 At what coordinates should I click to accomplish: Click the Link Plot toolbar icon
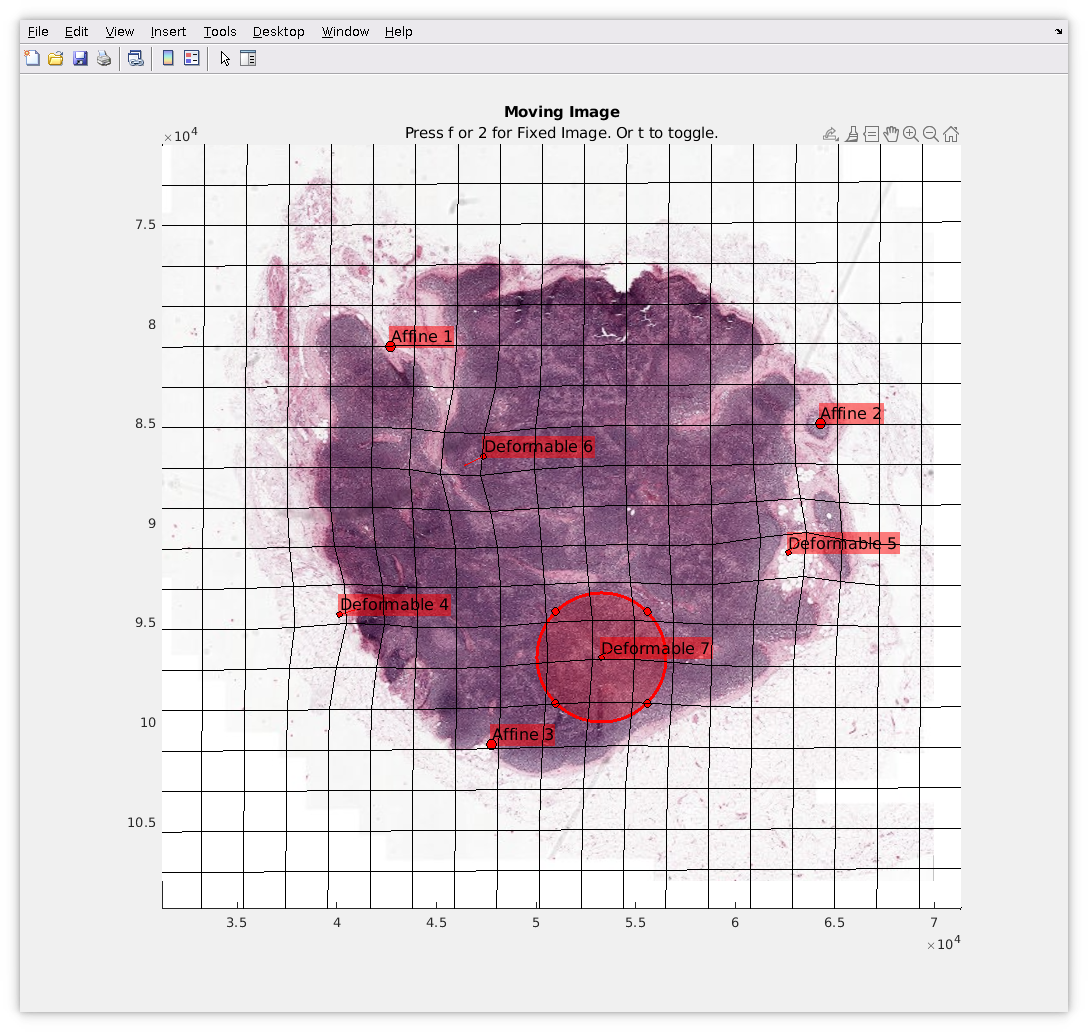(136, 58)
